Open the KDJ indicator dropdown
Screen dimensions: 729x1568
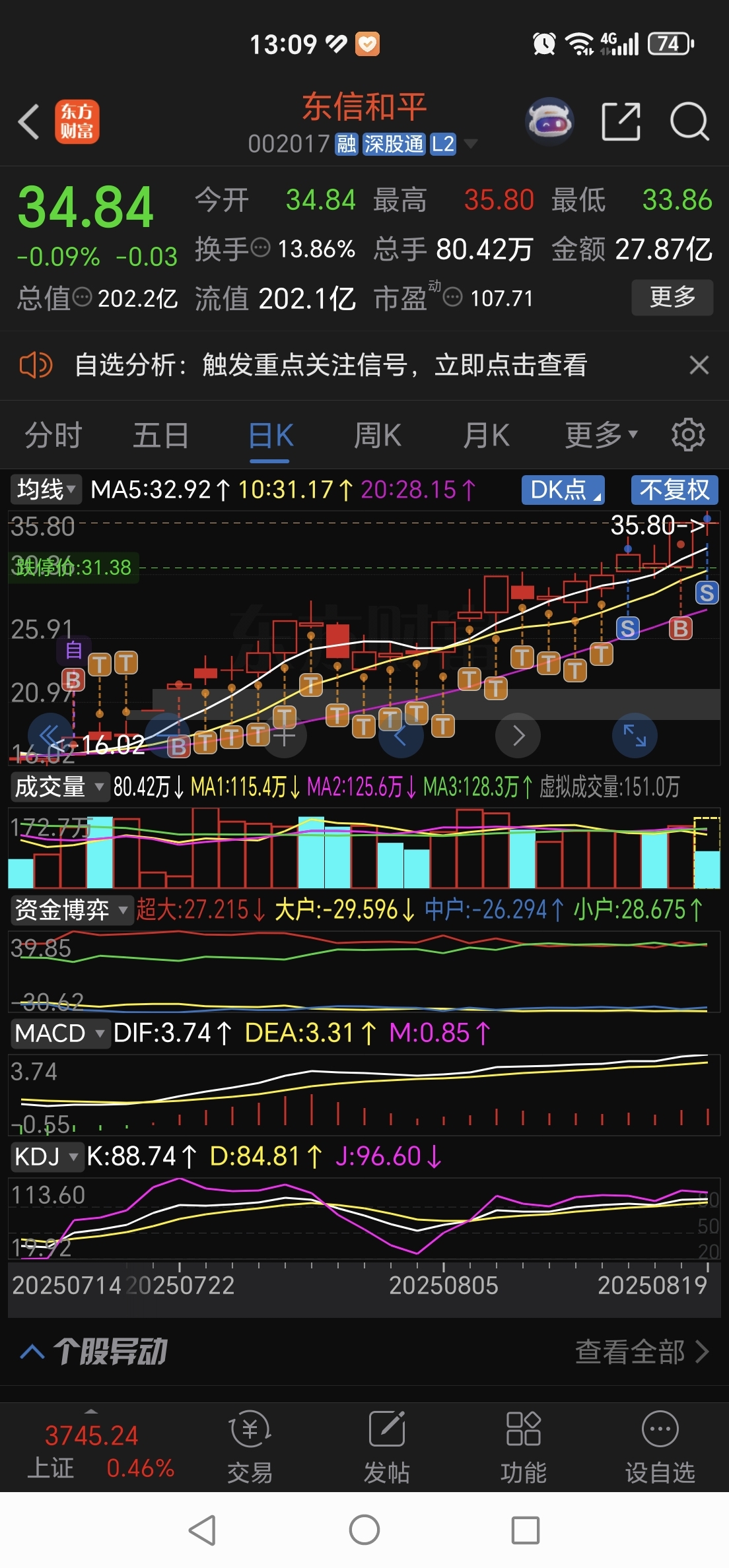coord(46,1156)
